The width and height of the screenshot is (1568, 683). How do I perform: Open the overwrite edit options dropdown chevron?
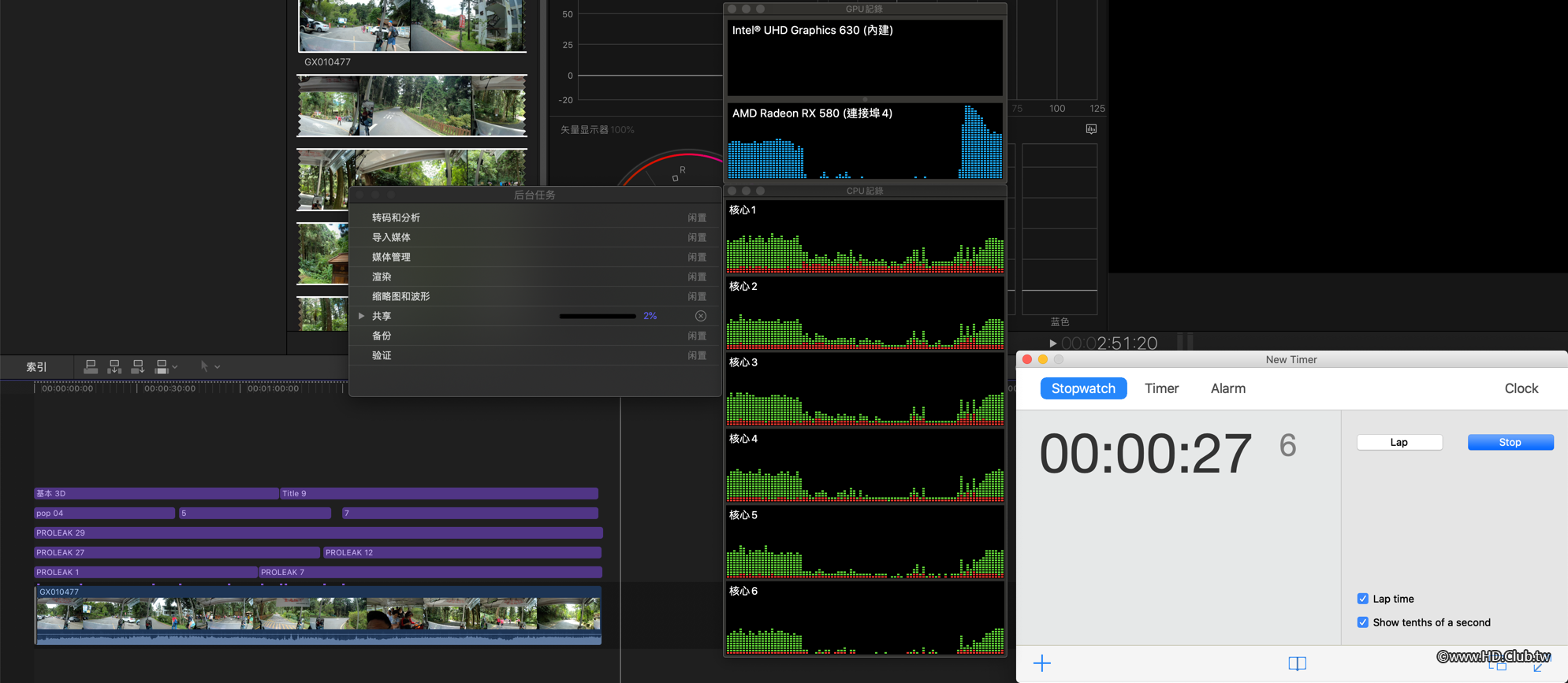[175, 366]
